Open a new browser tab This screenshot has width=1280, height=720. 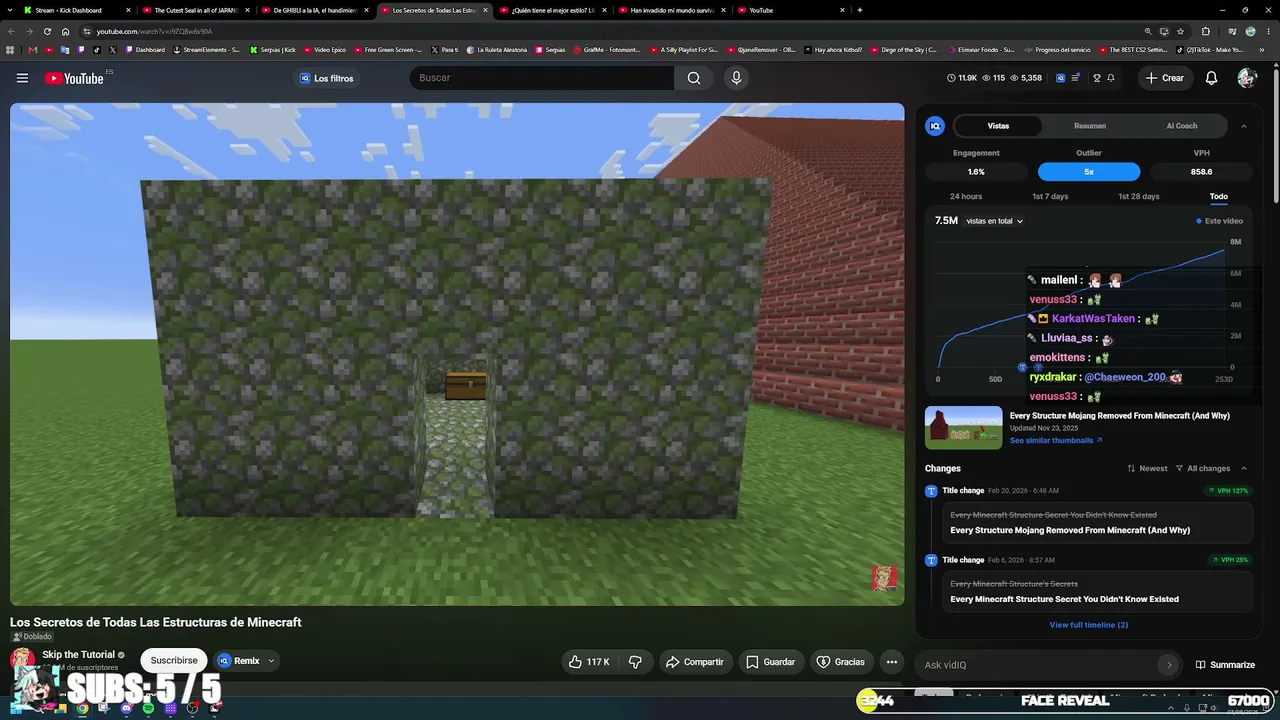coord(860,10)
